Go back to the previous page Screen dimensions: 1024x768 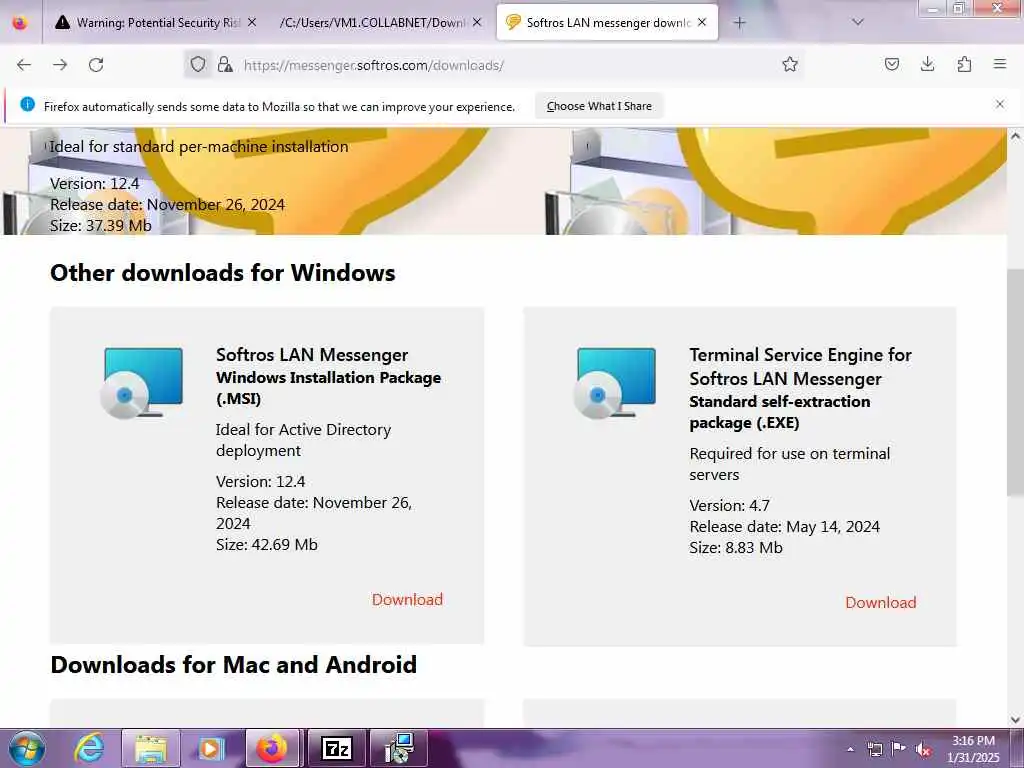click(x=24, y=65)
